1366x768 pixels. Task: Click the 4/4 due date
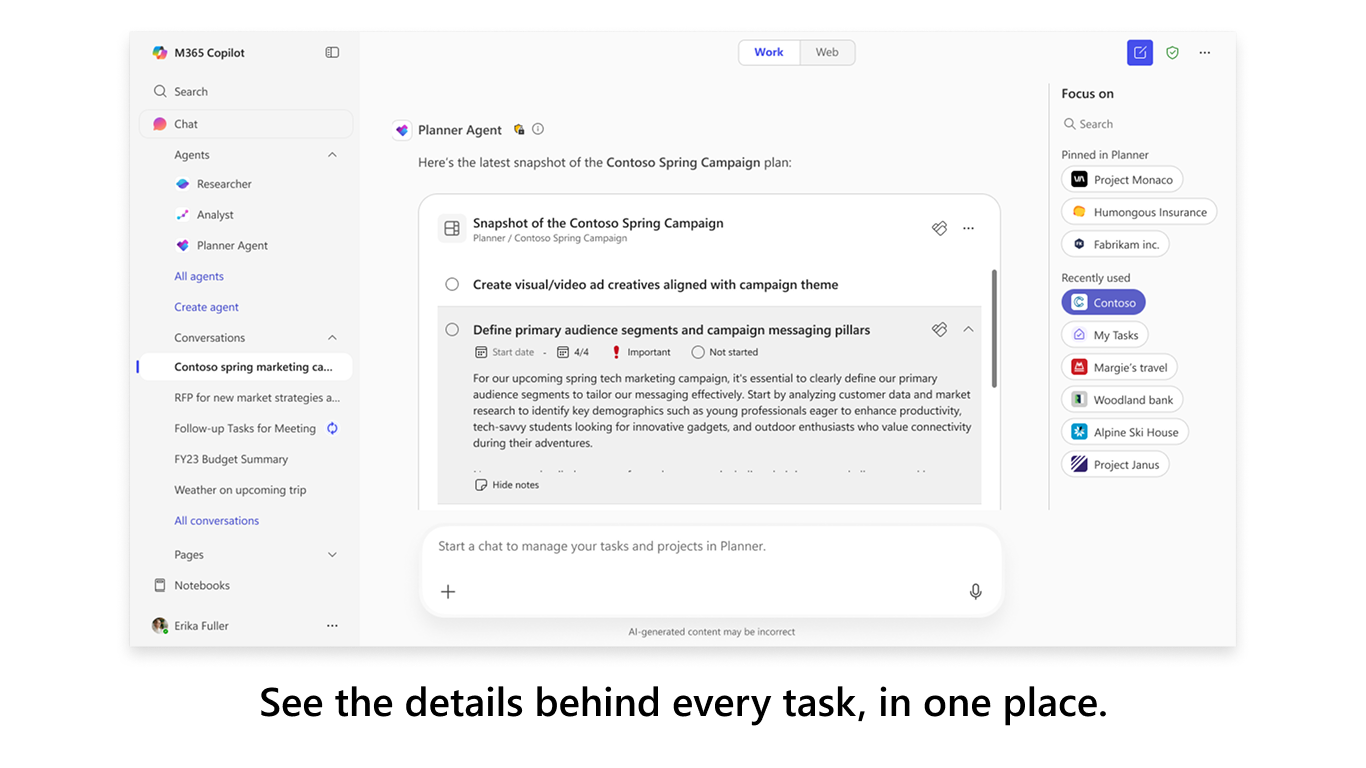pos(573,352)
